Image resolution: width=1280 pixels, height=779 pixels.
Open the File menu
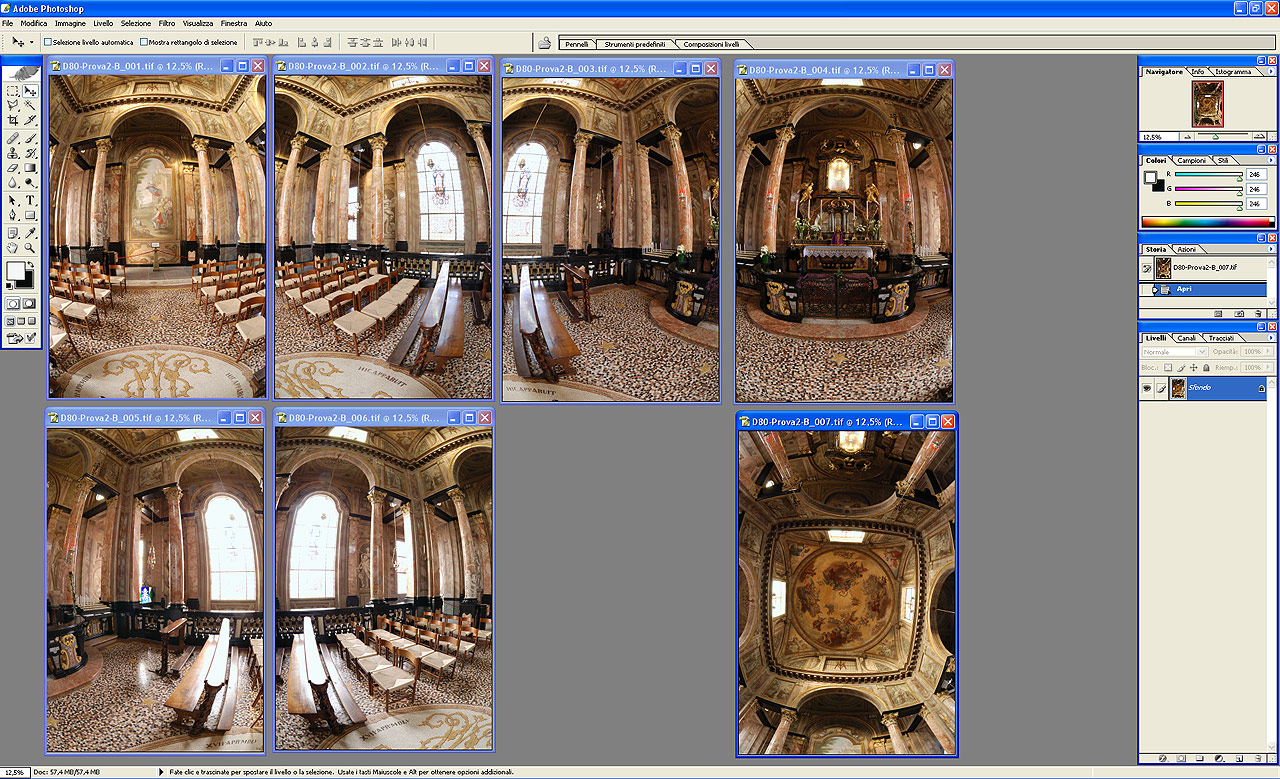click(8, 22)
